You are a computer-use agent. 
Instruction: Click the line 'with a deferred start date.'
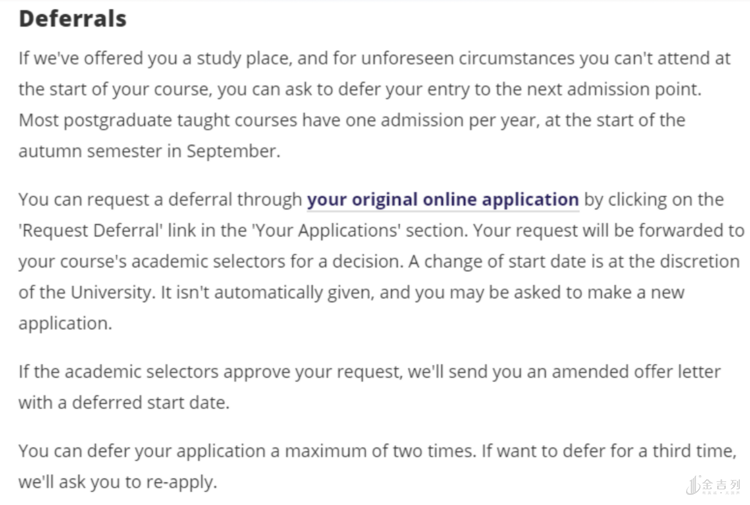123,402
